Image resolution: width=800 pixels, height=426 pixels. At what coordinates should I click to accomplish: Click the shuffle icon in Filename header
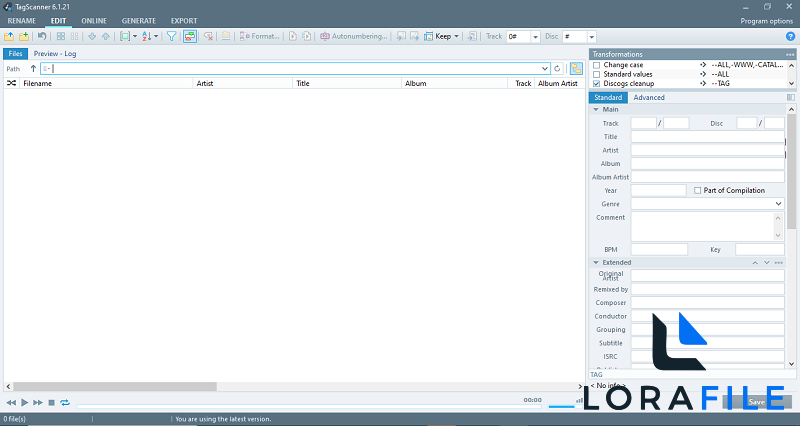tap(11, 83)
